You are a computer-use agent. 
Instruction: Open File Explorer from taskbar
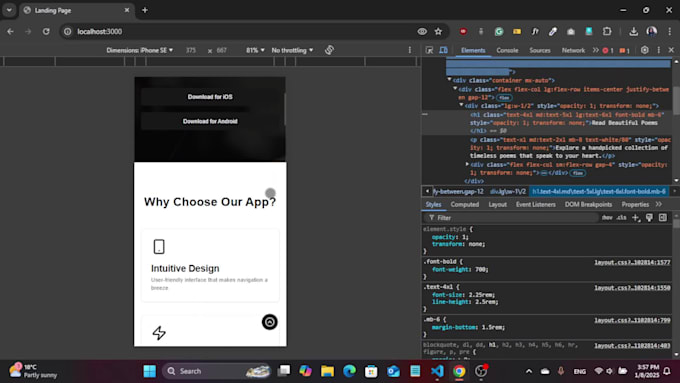(327, 371)
